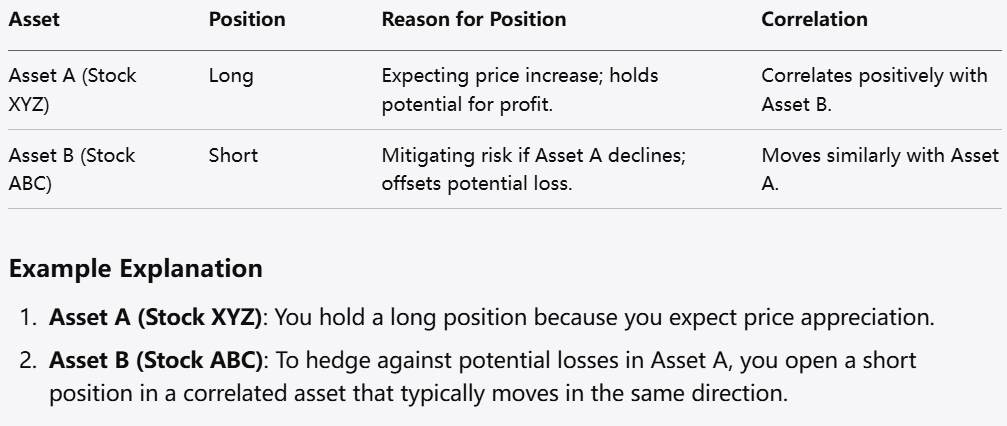Click the Example Explanation heading
The width and height of the screenshot is (1007, 426).
tap(135, 269)
